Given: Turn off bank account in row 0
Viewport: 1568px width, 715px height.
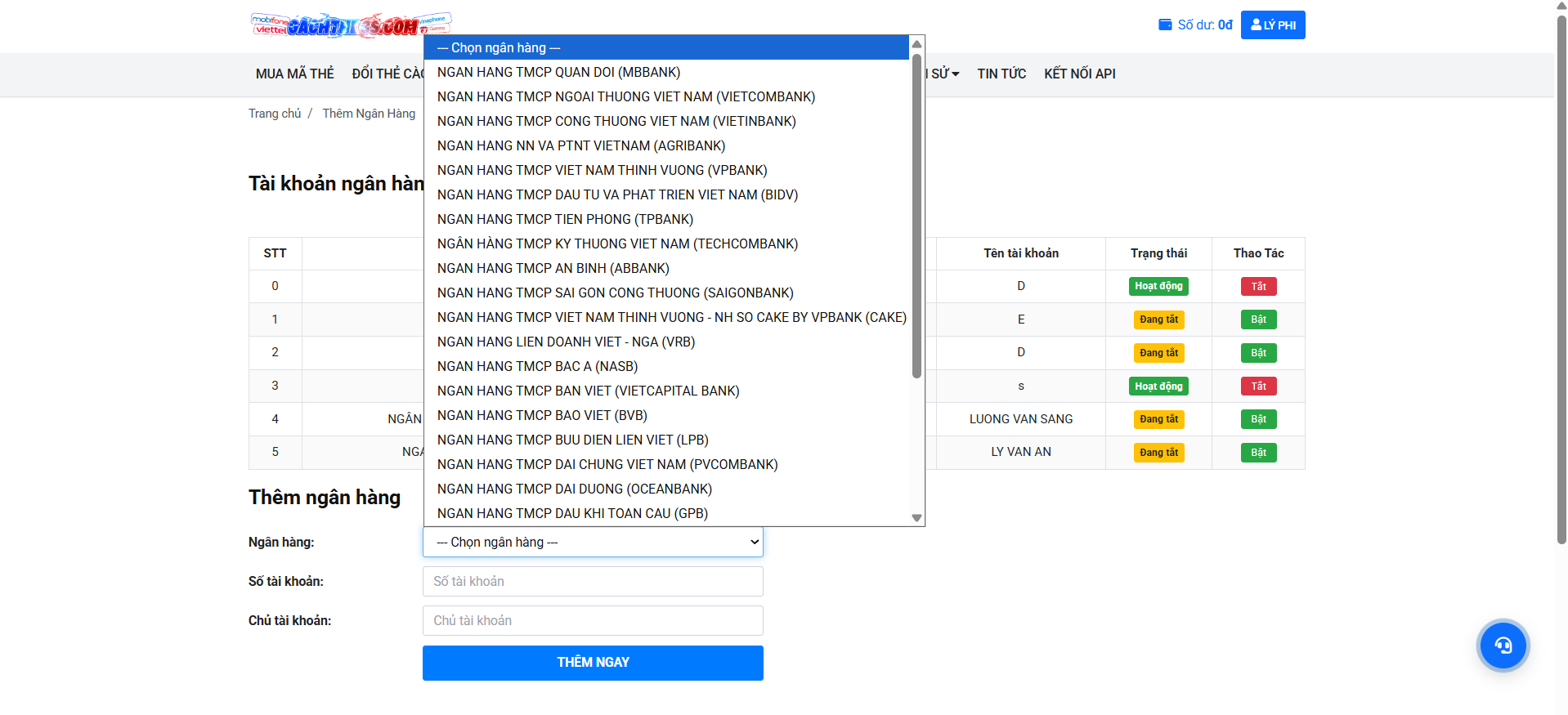Looking at the screenshot, I should (x=1258, y=286).
